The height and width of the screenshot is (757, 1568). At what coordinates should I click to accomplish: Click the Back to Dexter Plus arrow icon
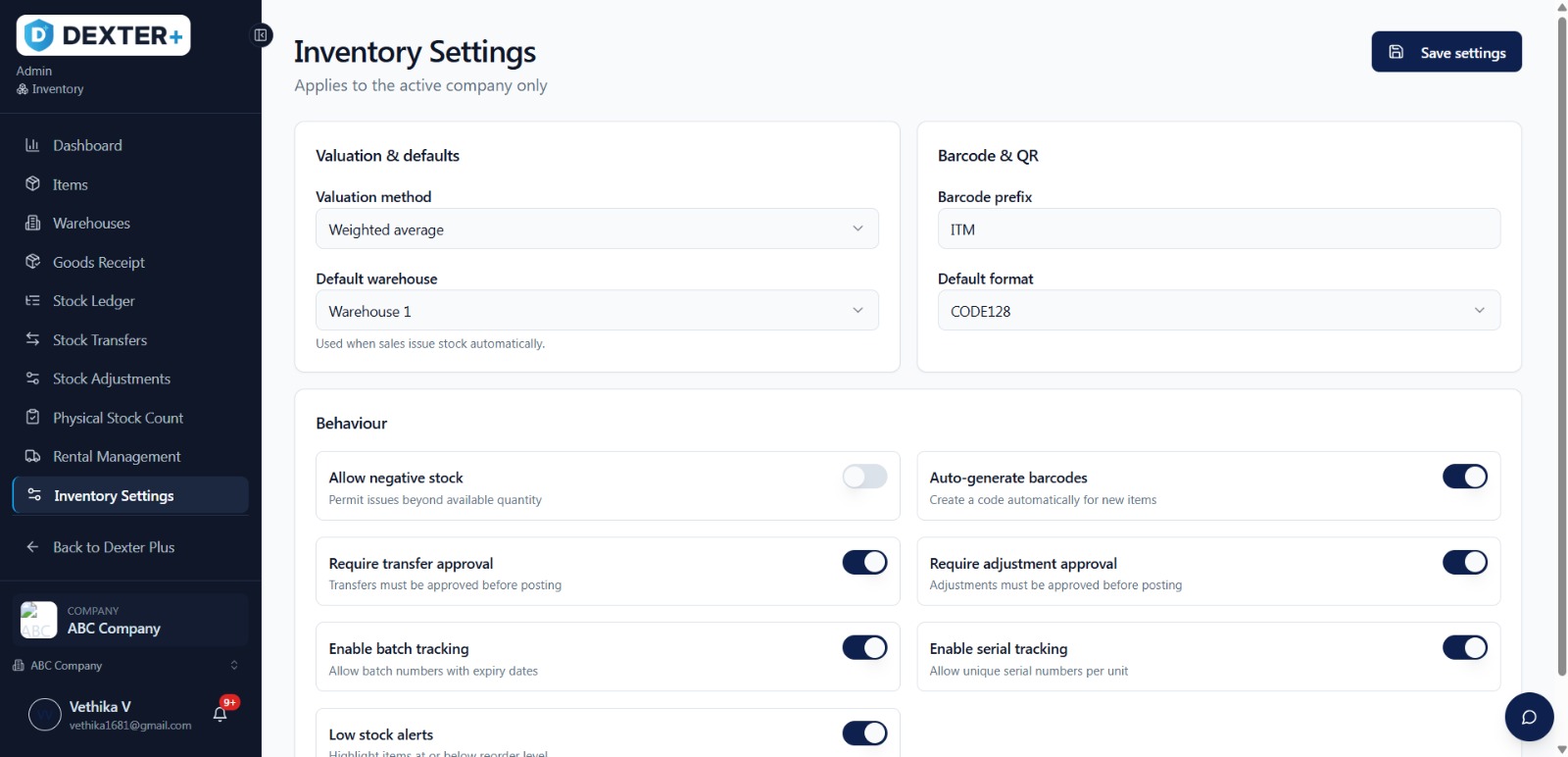pos(32,547)
